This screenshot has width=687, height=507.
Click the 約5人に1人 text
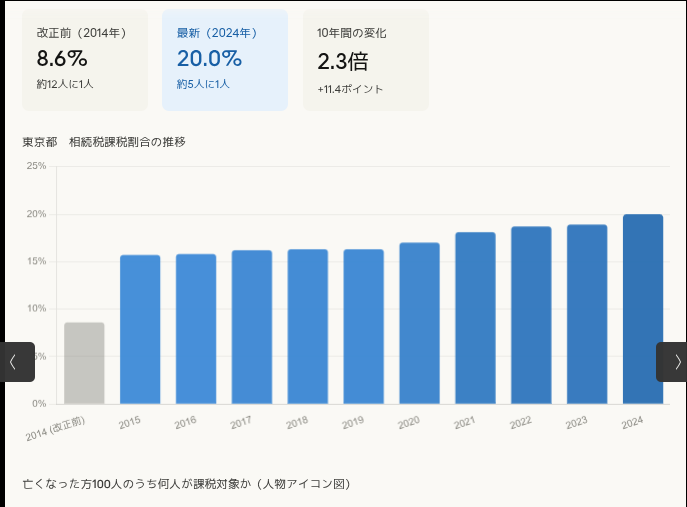[203, 84]
